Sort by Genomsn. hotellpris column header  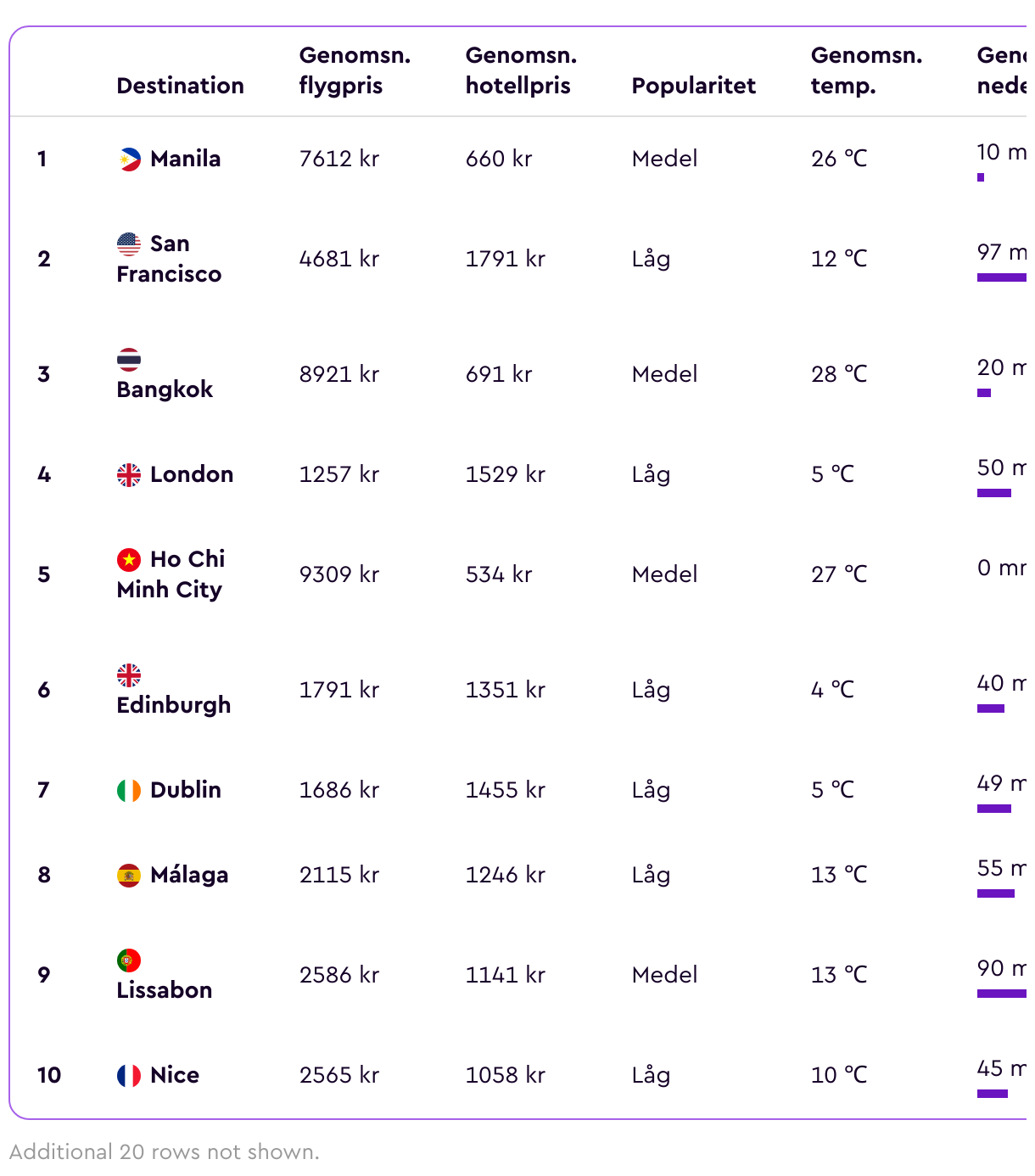(x=521, y=70)
